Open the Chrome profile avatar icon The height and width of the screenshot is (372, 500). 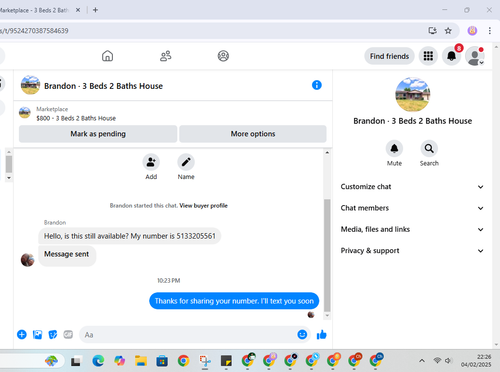[x=472, y=31]
